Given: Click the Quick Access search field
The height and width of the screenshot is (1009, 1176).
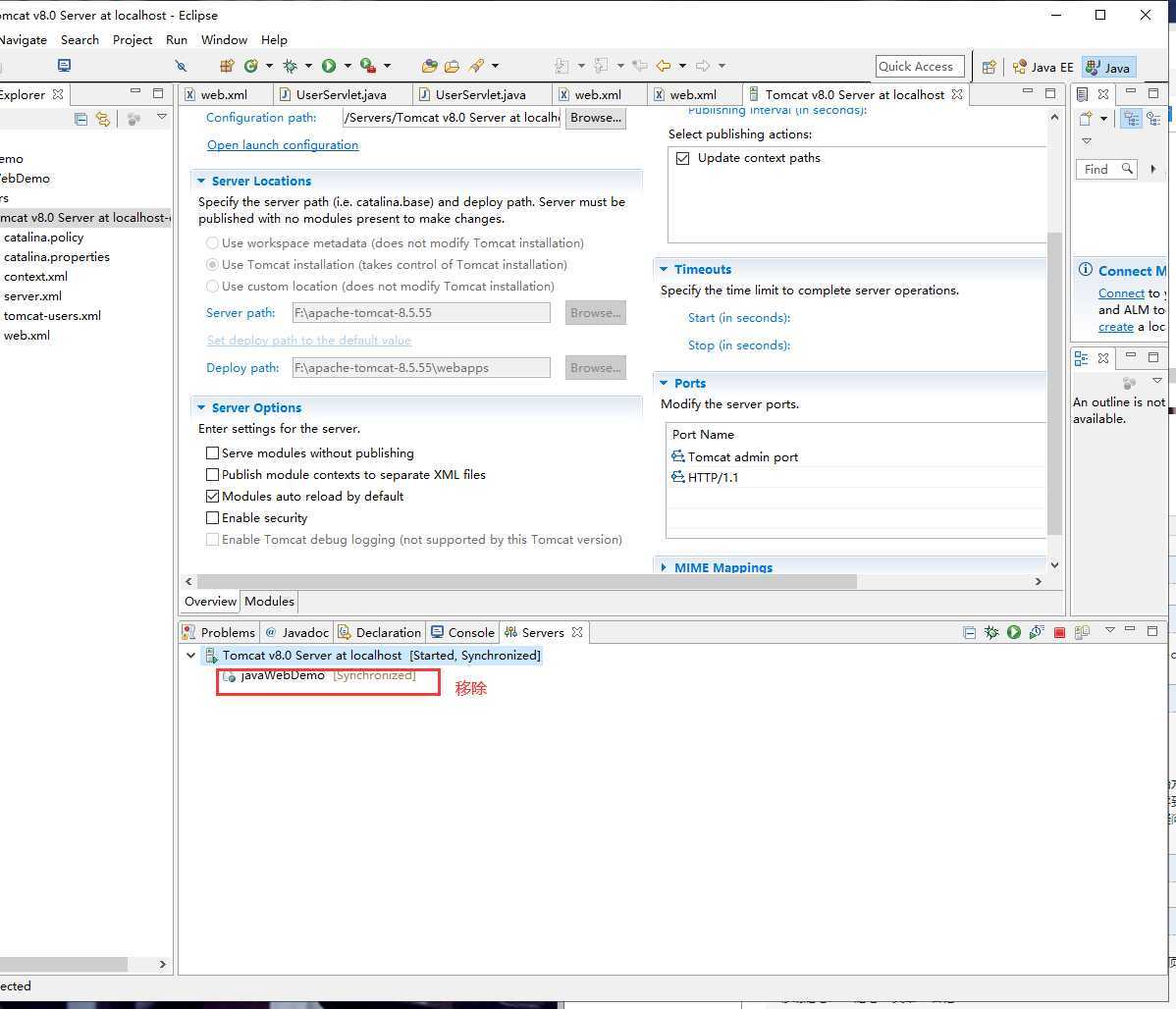Looking at the screenshot, I should [x=920, y=67].
